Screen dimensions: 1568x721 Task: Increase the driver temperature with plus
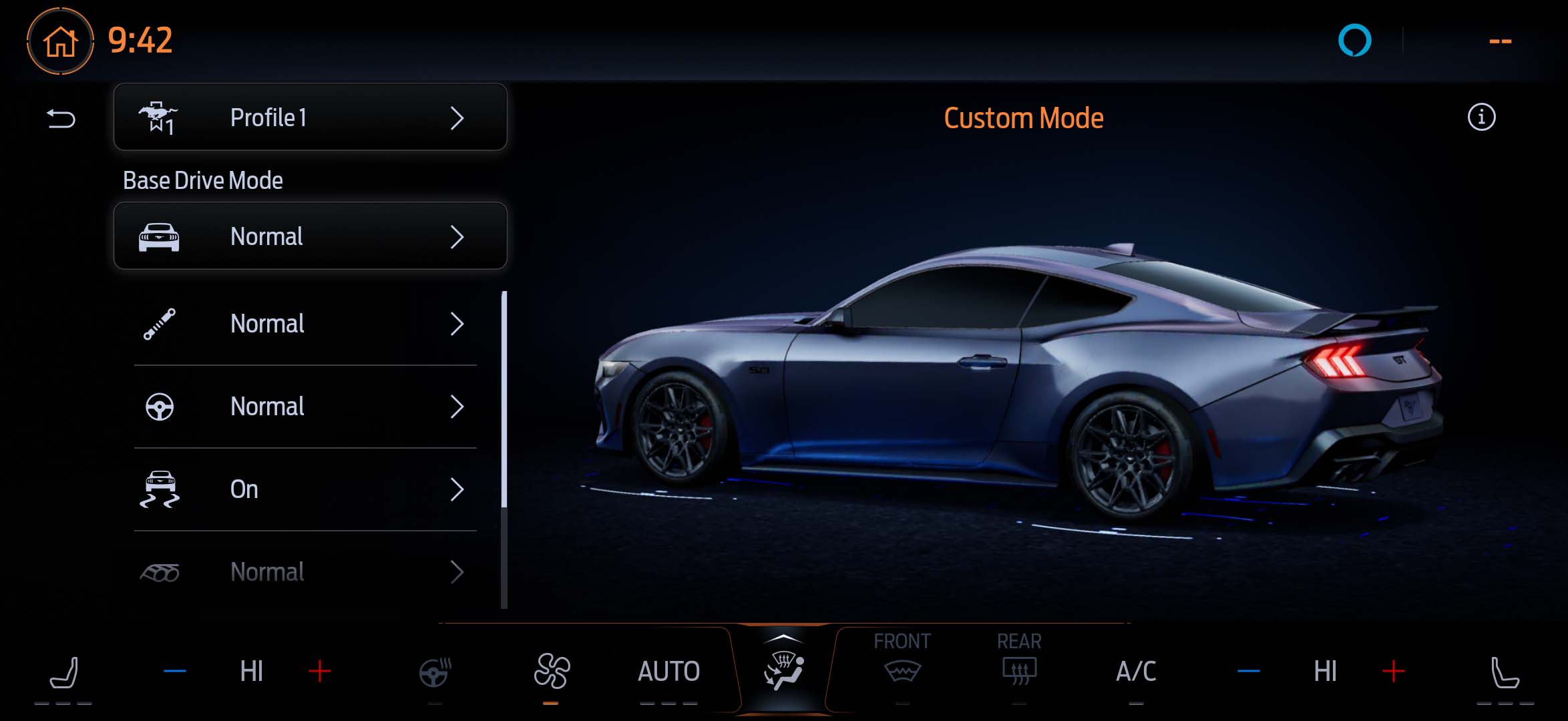[x=320, y=672]
